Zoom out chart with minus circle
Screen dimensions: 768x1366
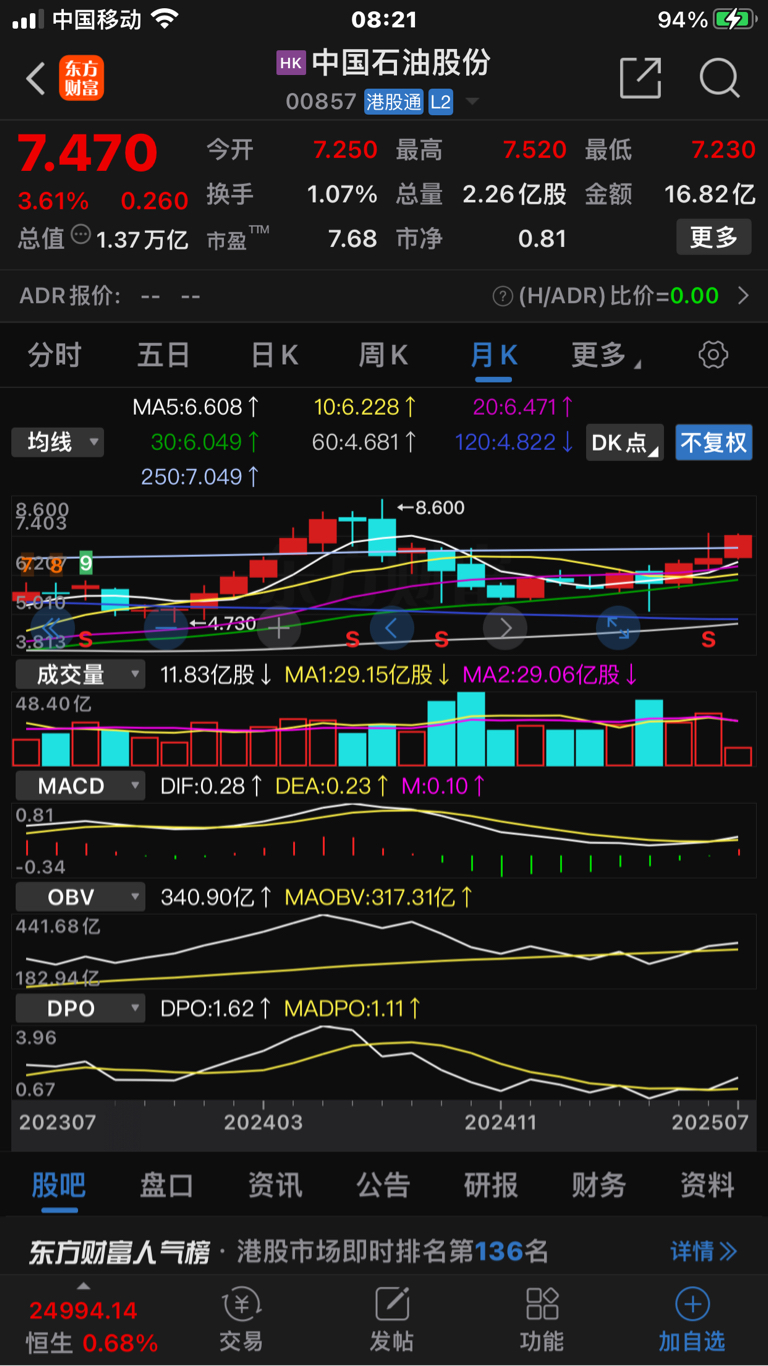pyautogui.click(x=165, y=628)
